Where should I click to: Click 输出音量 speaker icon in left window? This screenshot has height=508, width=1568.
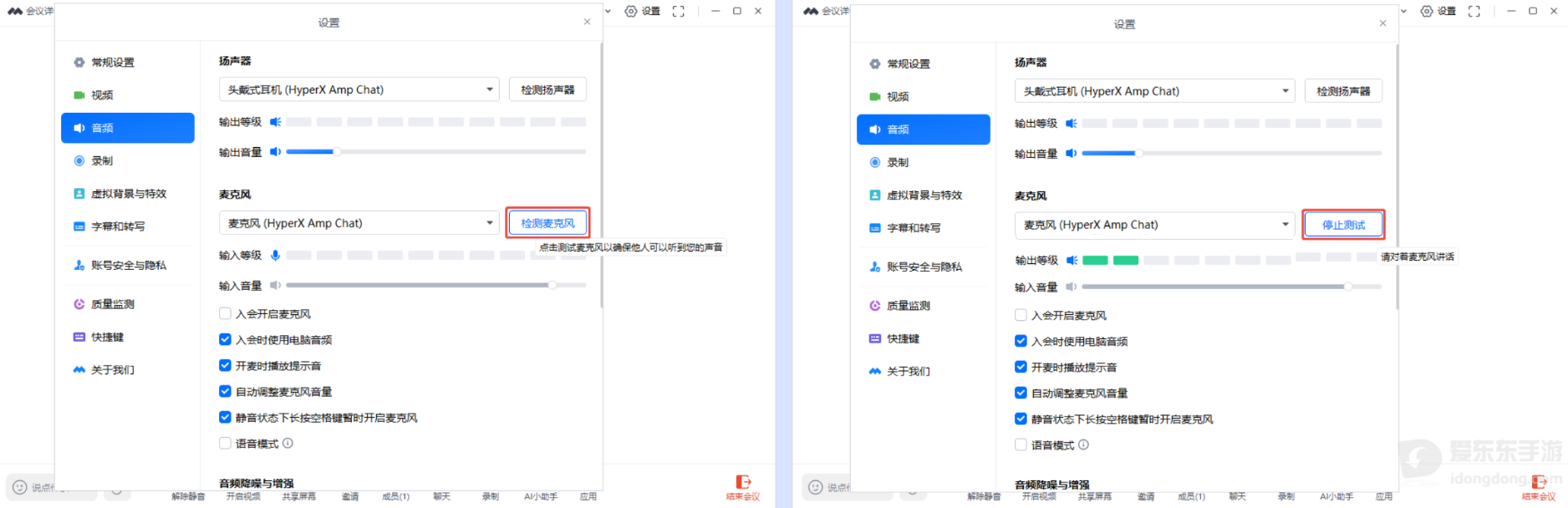pyautogui.click(x=275, y=152)
